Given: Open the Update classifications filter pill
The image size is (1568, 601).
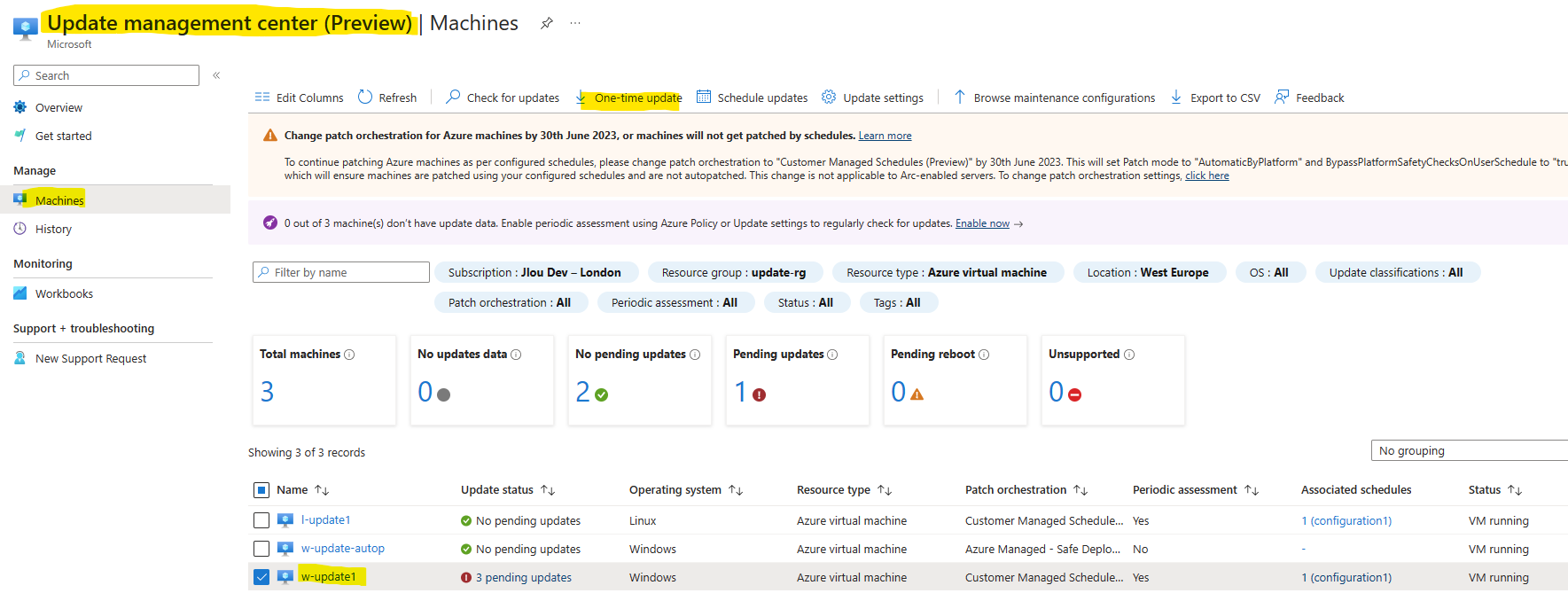Looking at the screenshot, I should click(1396, 272).
